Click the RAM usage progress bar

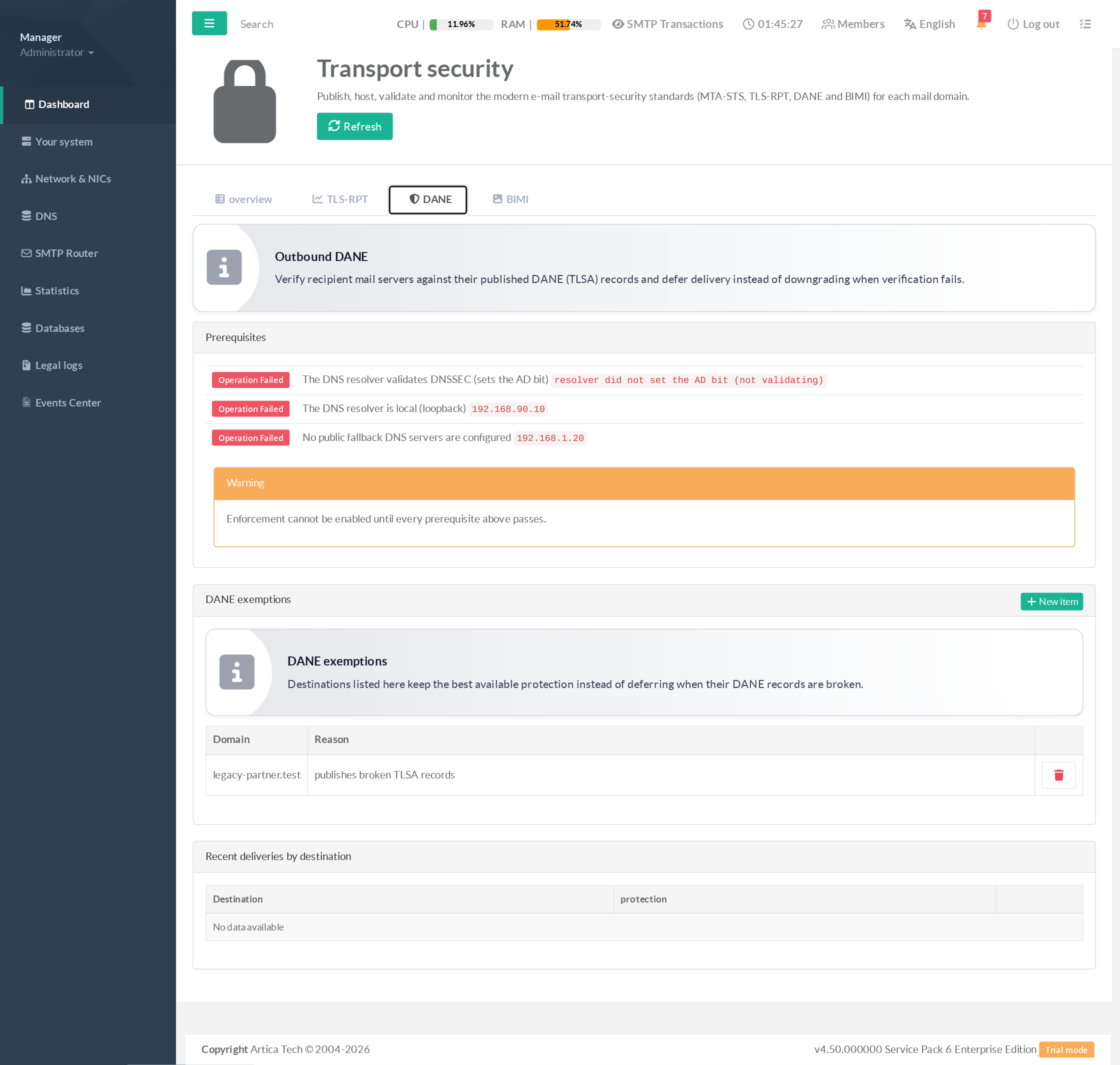[x=568, y=24]
